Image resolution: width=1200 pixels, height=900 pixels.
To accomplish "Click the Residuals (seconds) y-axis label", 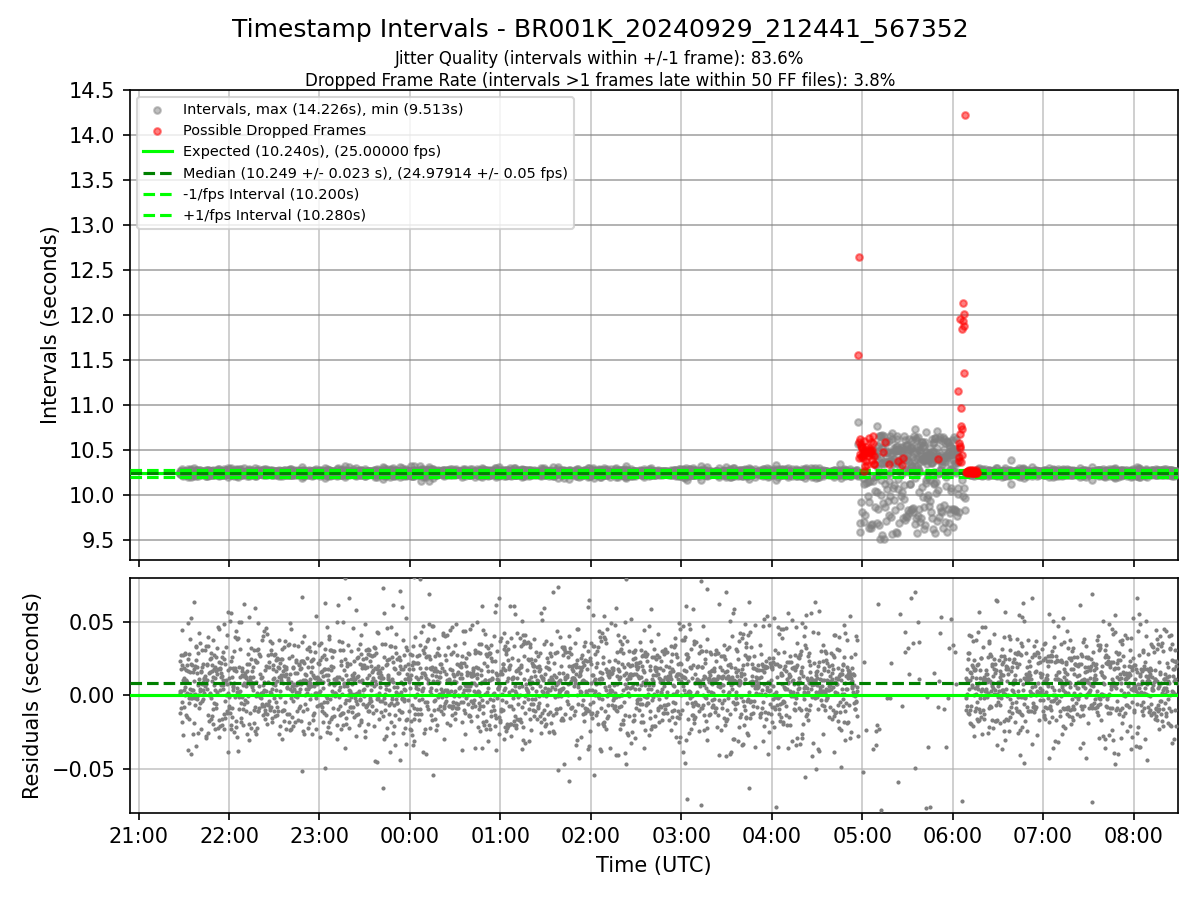I will 32,696.
